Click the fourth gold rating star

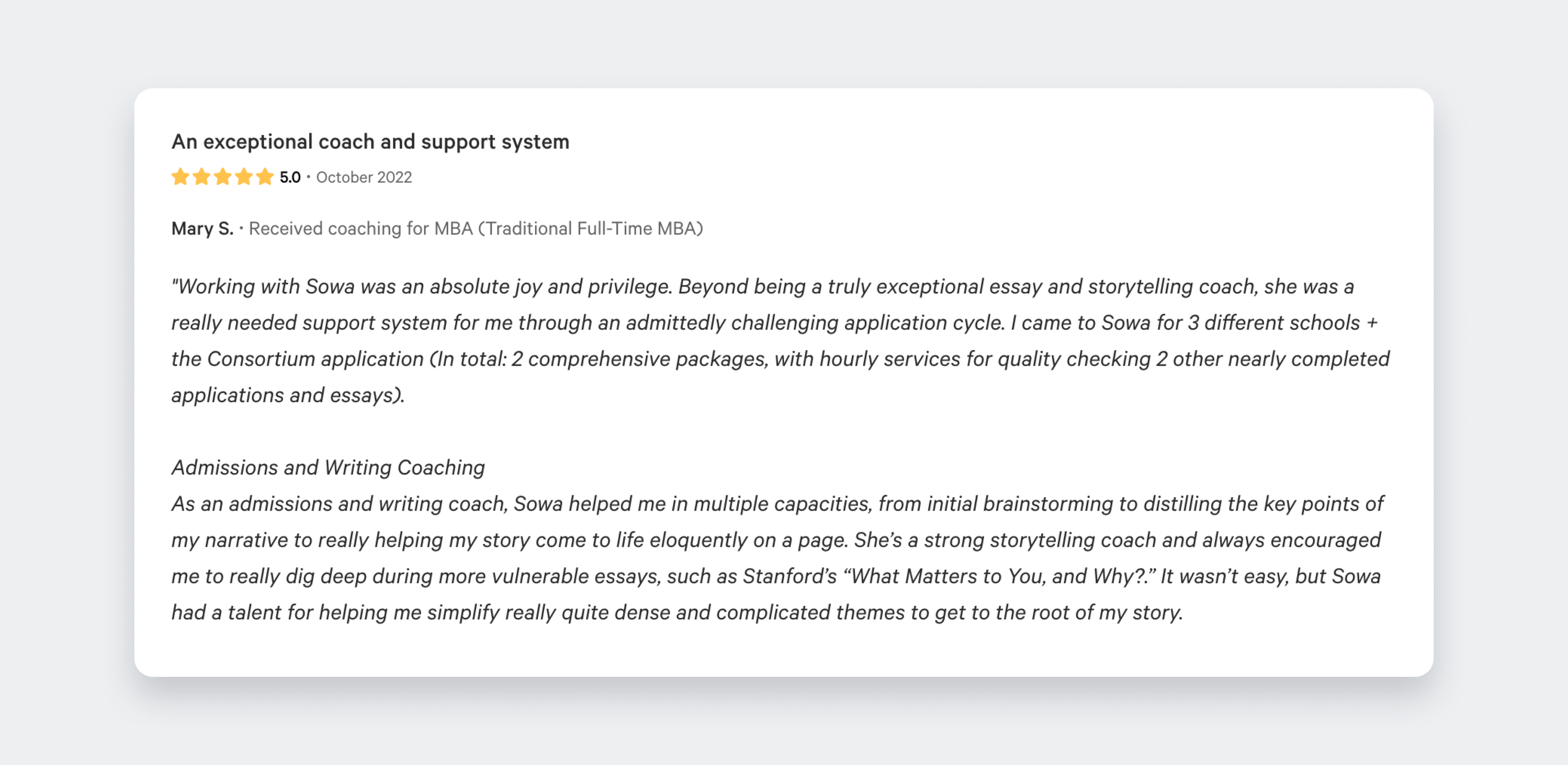pyautogui.click(x=243, y=177)
